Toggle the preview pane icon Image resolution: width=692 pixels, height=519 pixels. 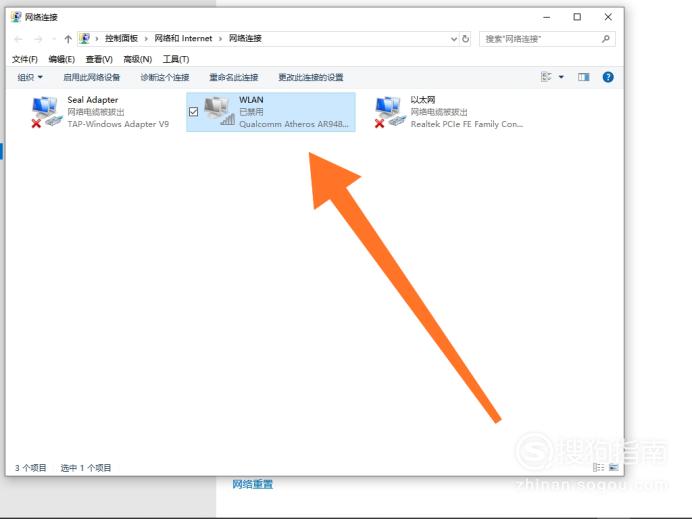point(584,77)
